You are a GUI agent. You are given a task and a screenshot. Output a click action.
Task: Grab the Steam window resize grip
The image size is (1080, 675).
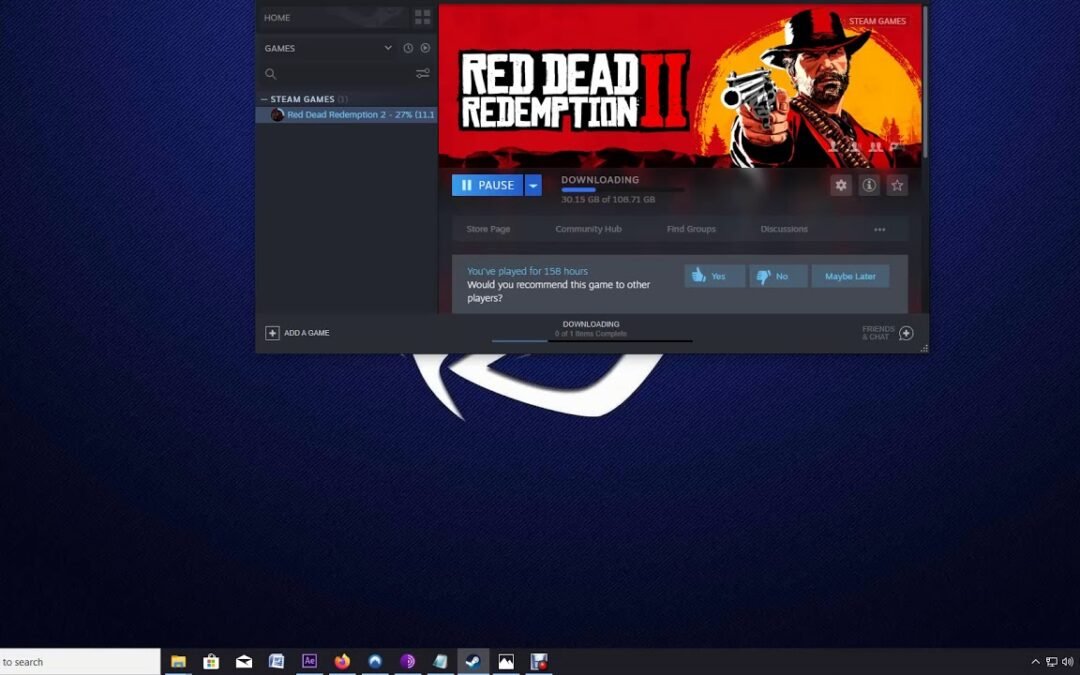point(924,349)
